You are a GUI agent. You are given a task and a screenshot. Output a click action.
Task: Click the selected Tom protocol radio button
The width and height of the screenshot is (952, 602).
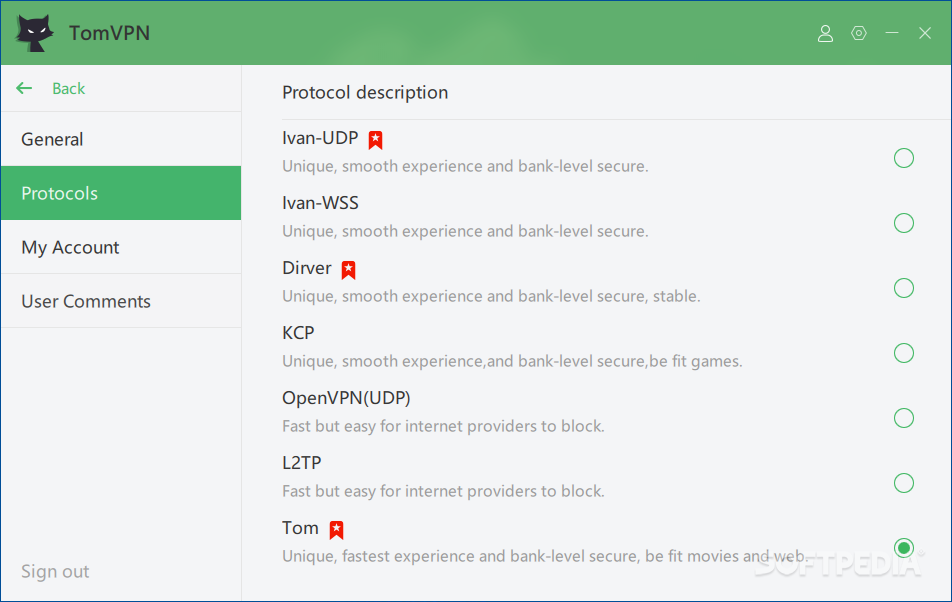coord(903,547)
